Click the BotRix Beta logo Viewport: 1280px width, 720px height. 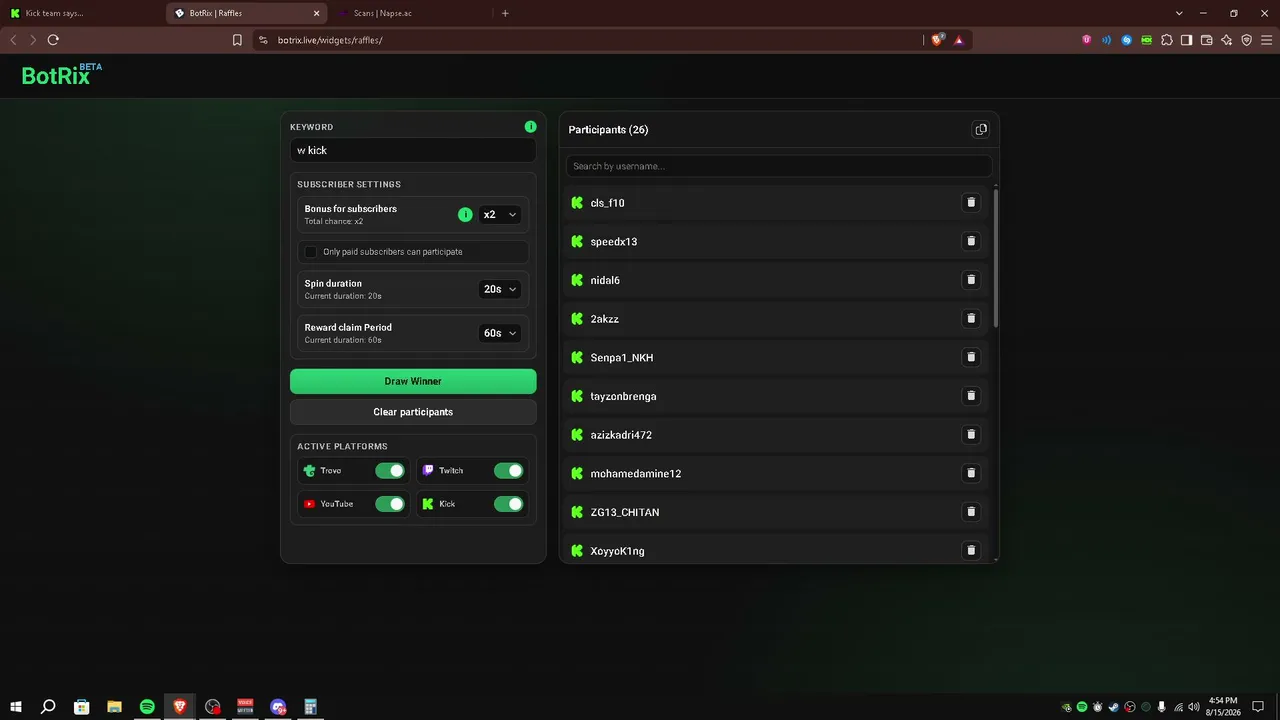(x=62, y=75)
